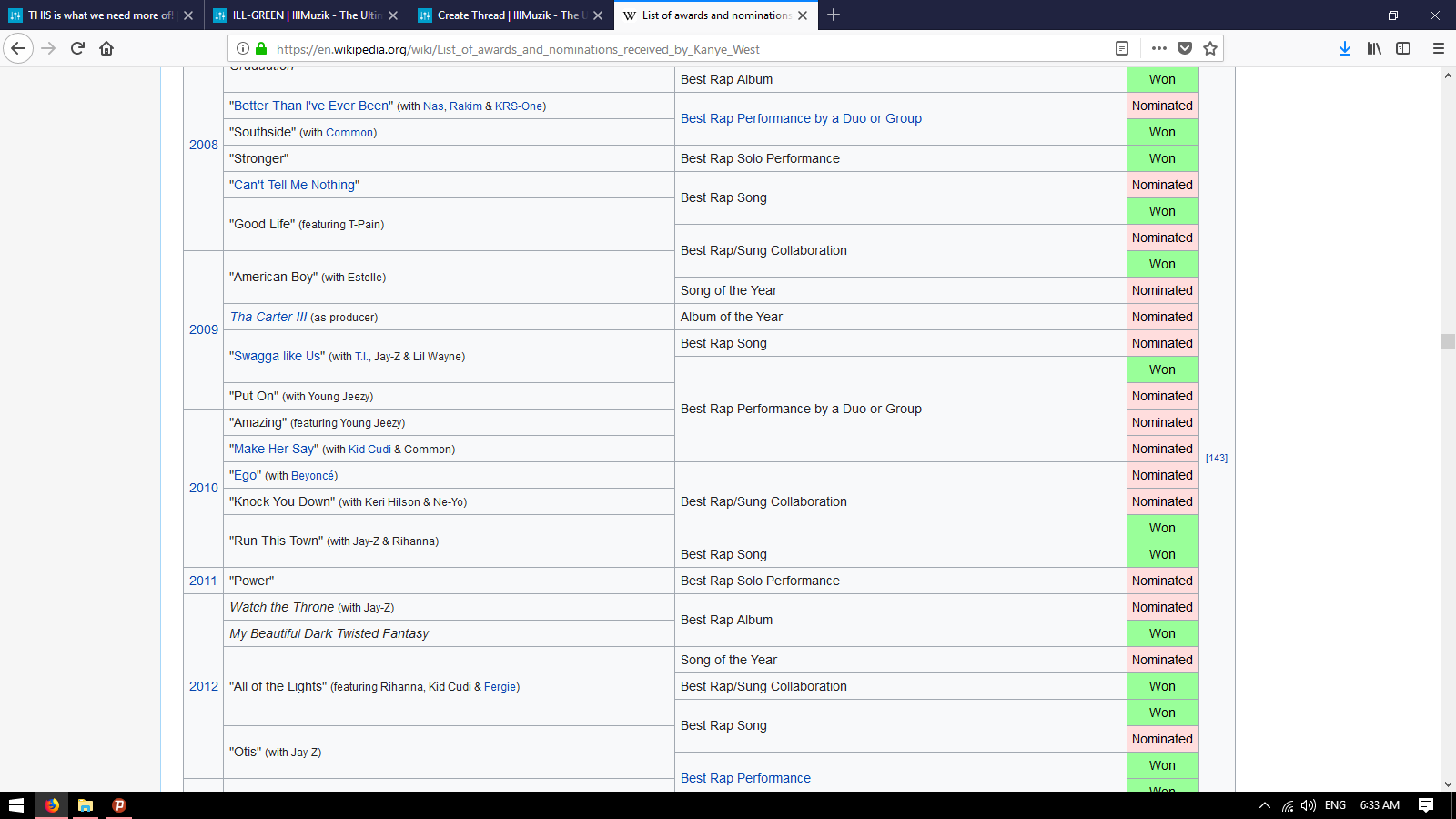Open the Library menu
The height and width of the screenshot is (819, 1456).
tap(1374, 48)
